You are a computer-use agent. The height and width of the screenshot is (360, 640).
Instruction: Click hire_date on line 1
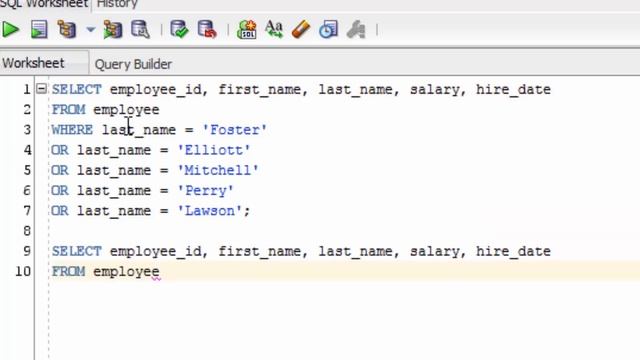tap(513, 89)
